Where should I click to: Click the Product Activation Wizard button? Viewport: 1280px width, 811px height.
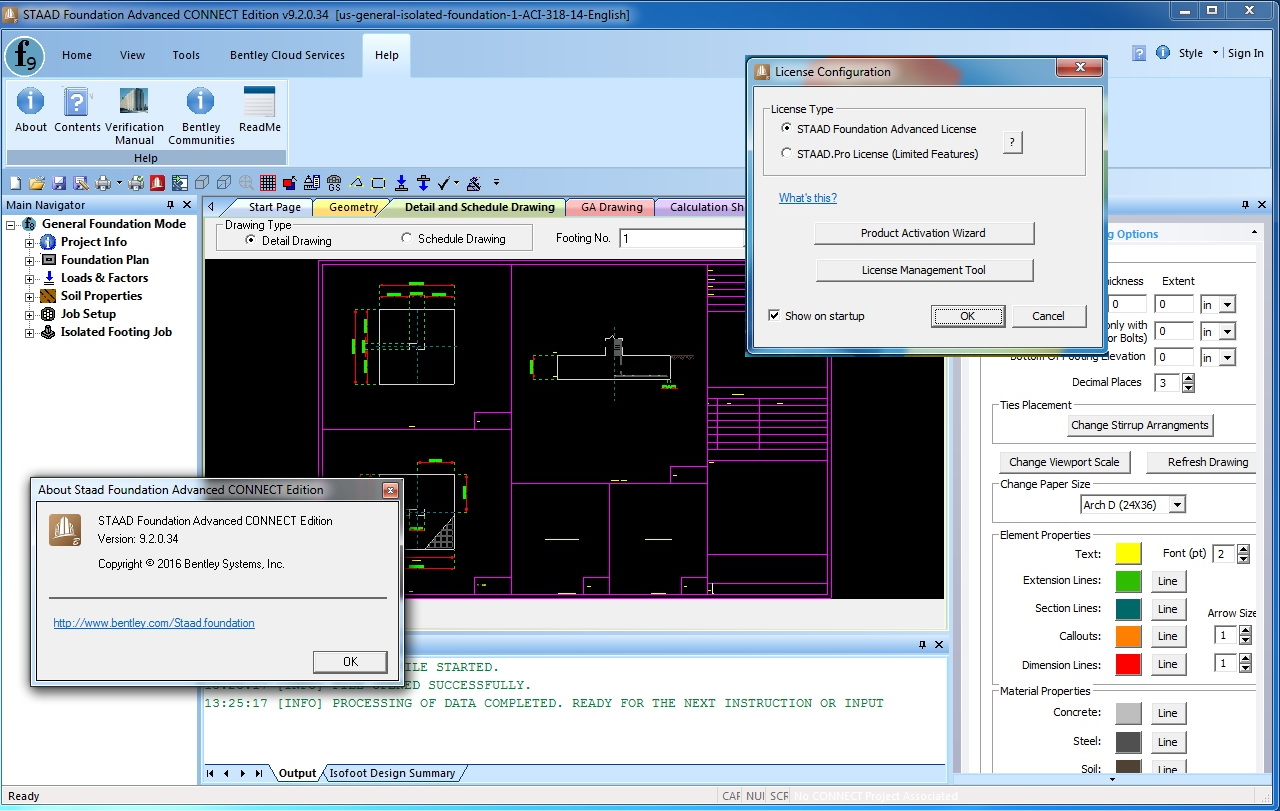tap(923, 233)
